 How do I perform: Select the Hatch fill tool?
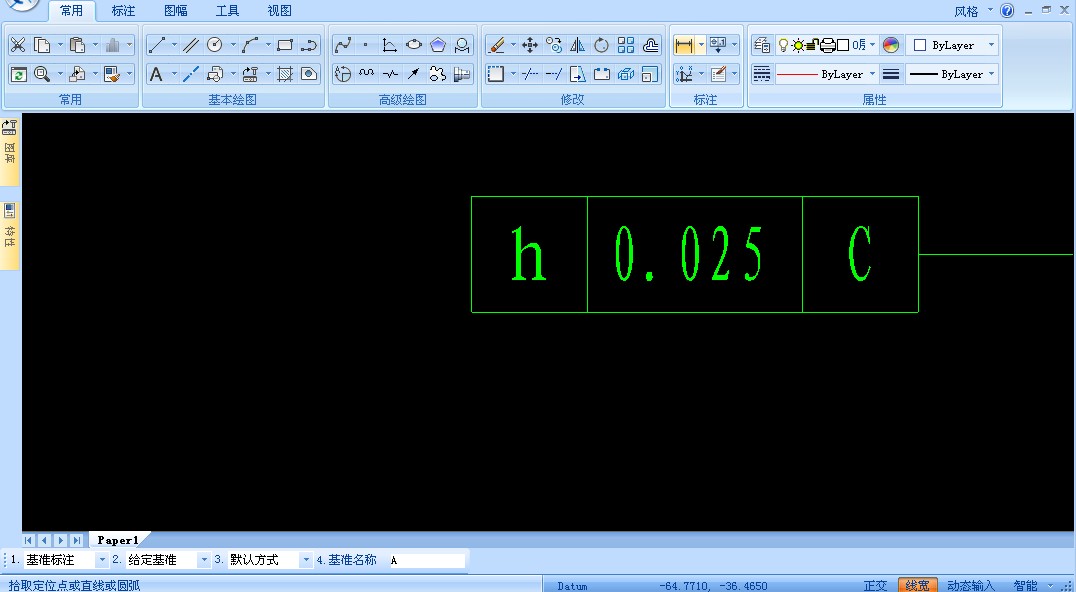[x=285, y=74]
